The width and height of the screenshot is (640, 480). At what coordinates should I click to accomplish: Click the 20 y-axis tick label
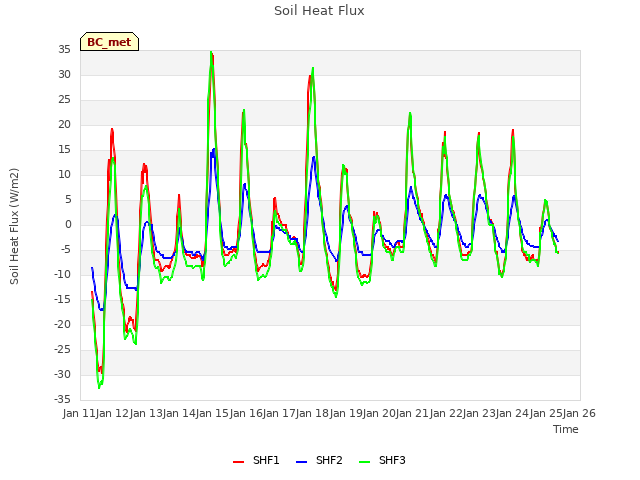coord(64,124)
